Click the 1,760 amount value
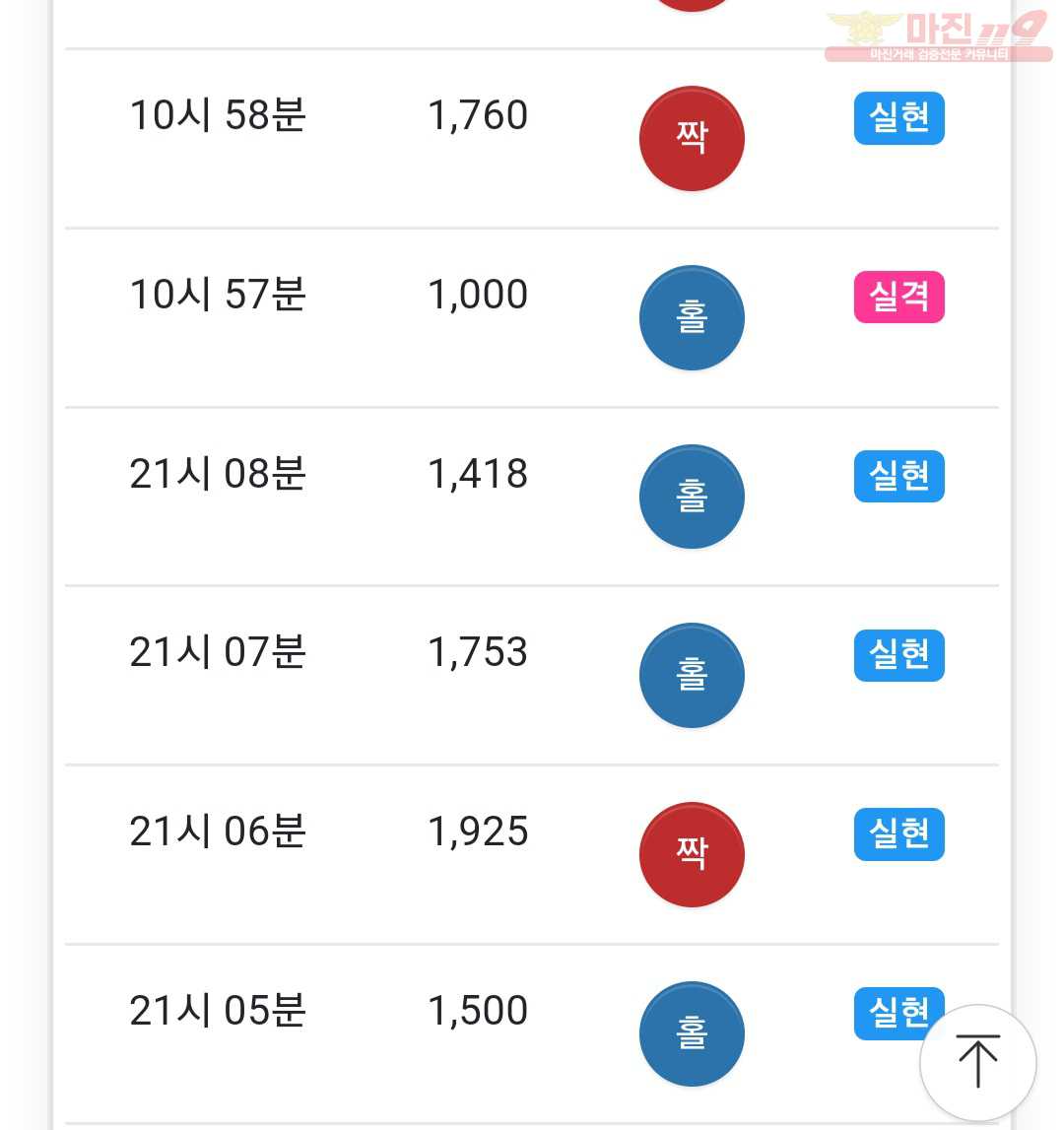Viewport: 1064px width, 1130px height. point(478,115)
